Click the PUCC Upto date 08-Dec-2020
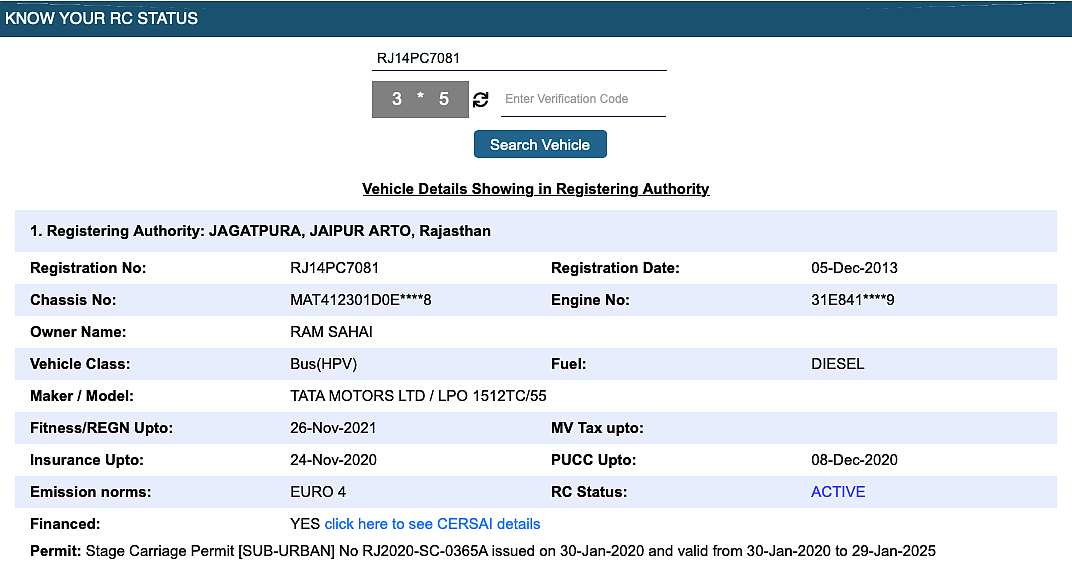This screenshot has height=571, width=1072. pos(854,460)
